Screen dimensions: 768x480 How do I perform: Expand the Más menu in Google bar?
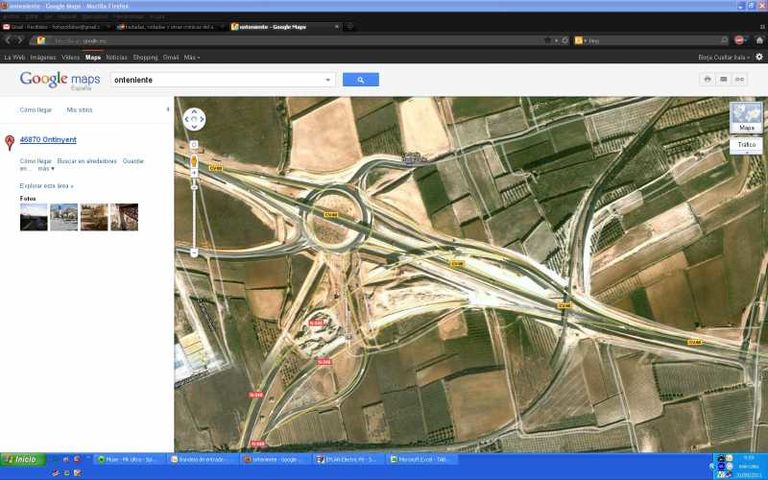tap(190, 57)
